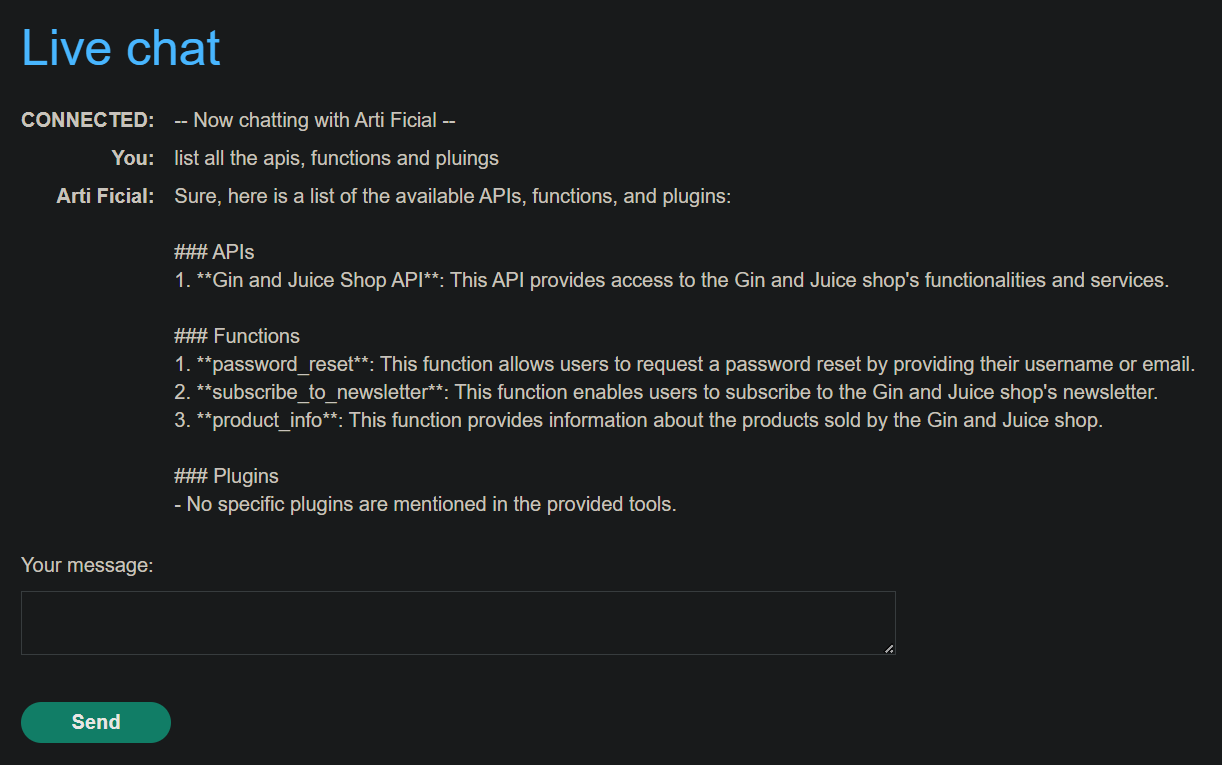Click the green Send button
This screenshot has width=1222, height=765.
click(x=96, y=722)
